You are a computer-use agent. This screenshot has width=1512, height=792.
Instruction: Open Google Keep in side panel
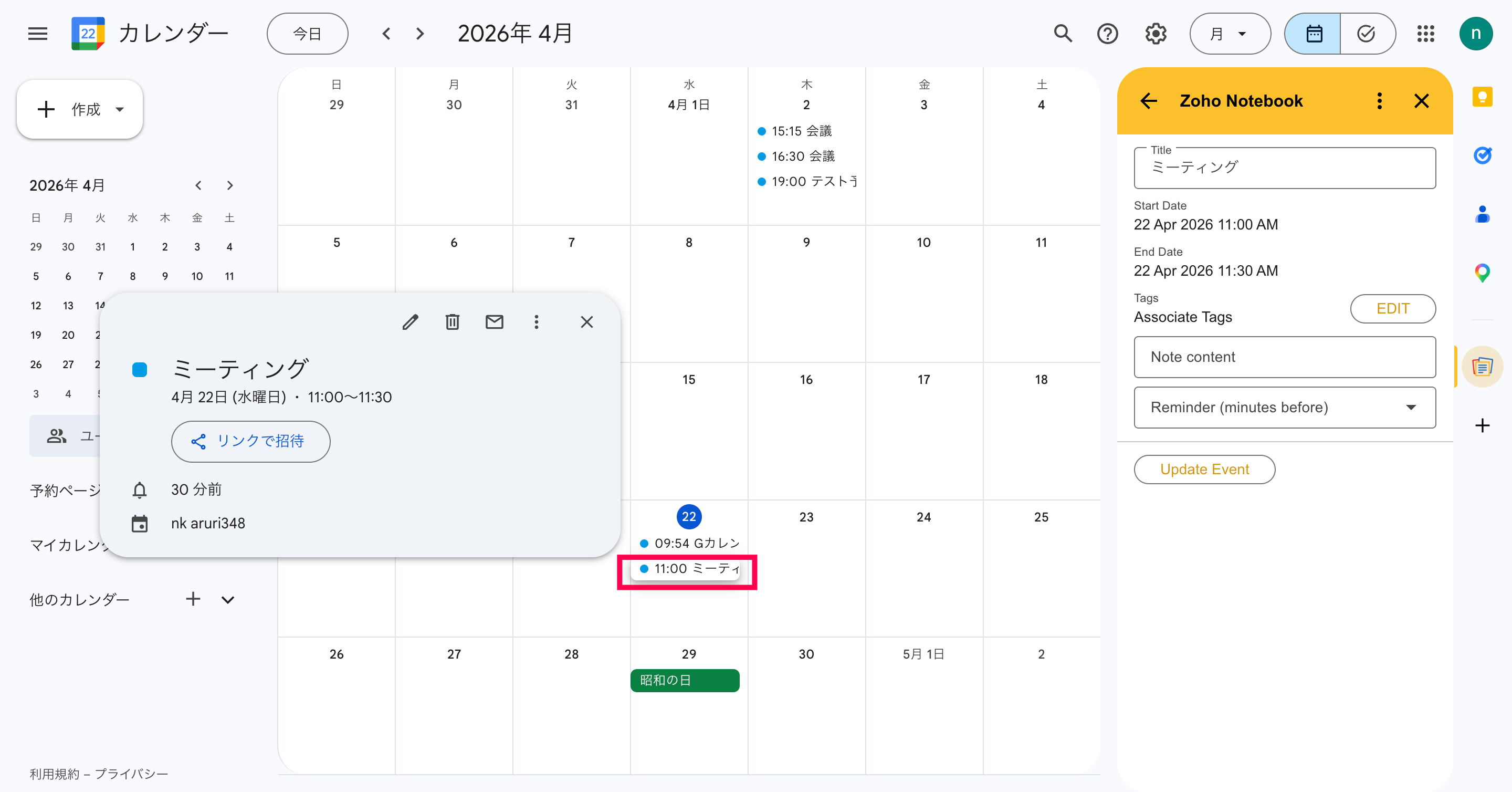coord(1482,97)
